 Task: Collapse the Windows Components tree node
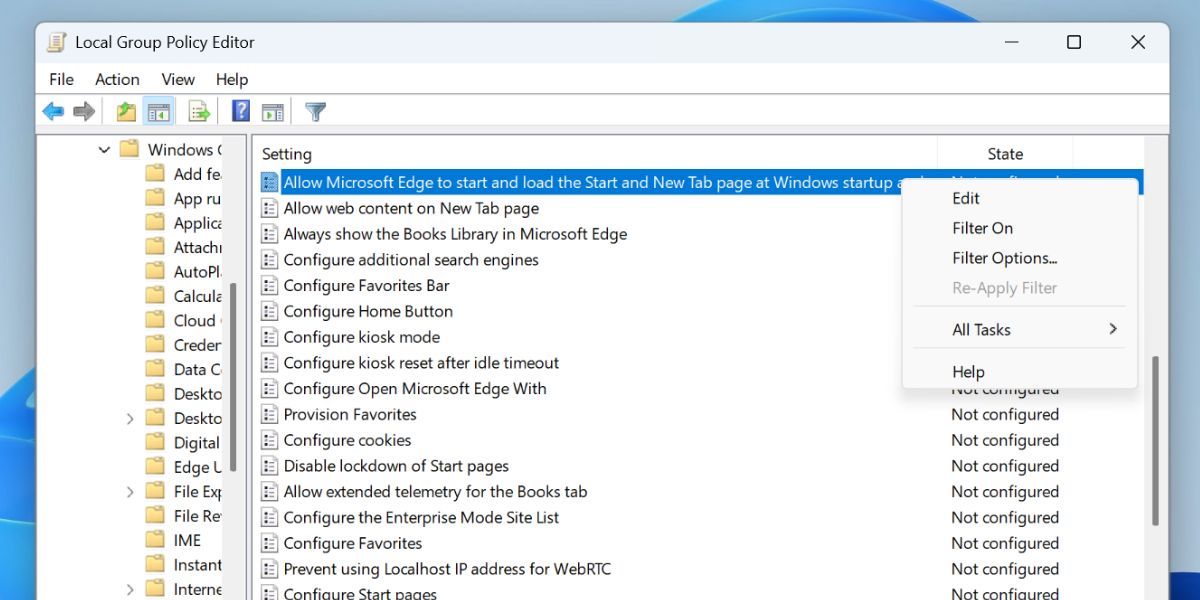click(104, 149)
